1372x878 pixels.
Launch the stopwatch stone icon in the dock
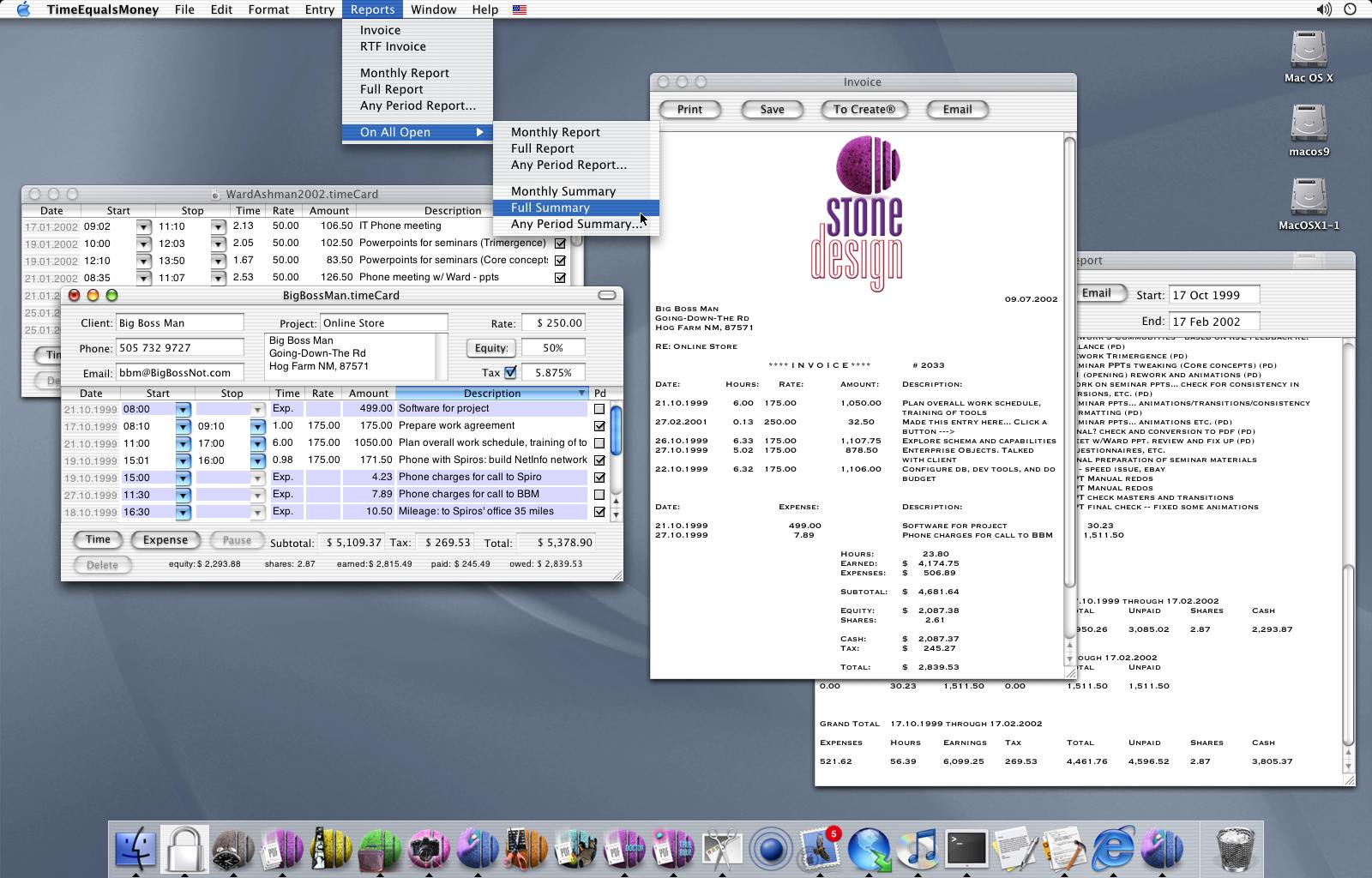point(232,848)
